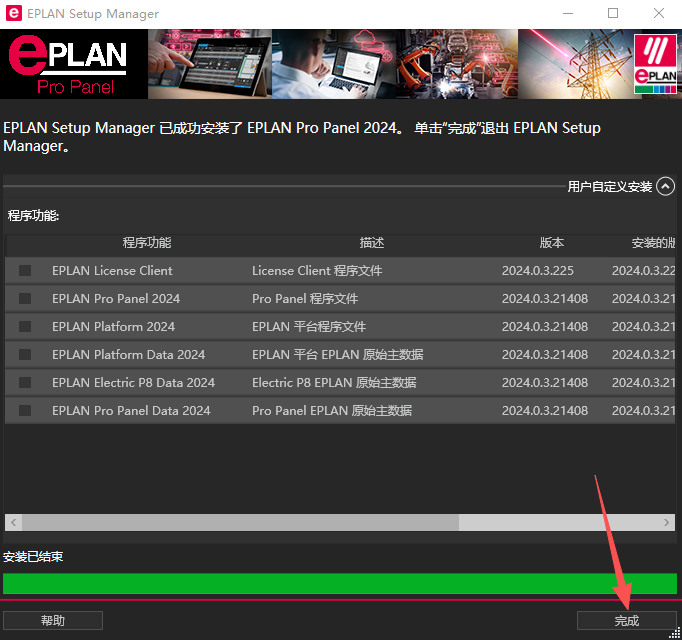Screen dimensions: 682x640
Task: Click the EPLAN 平台 EPLAN 原始主数据 description
Action: 338,355
